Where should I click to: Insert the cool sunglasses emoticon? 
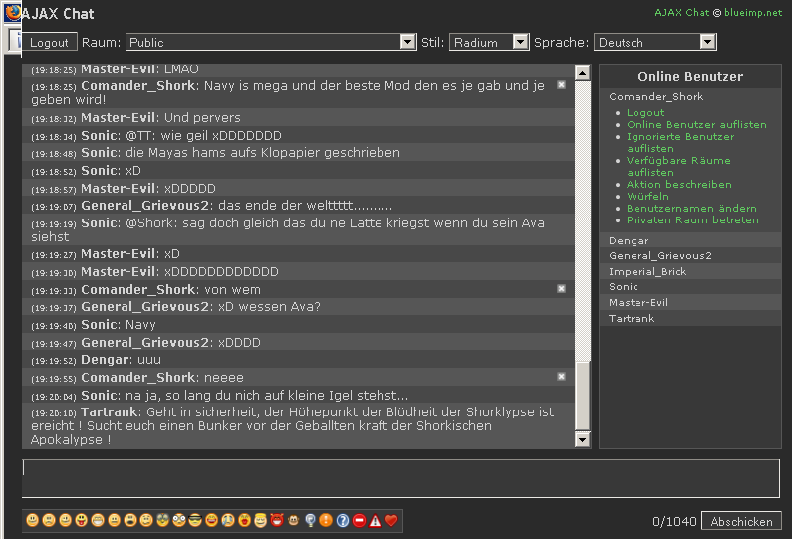click(x=195, y=520)
